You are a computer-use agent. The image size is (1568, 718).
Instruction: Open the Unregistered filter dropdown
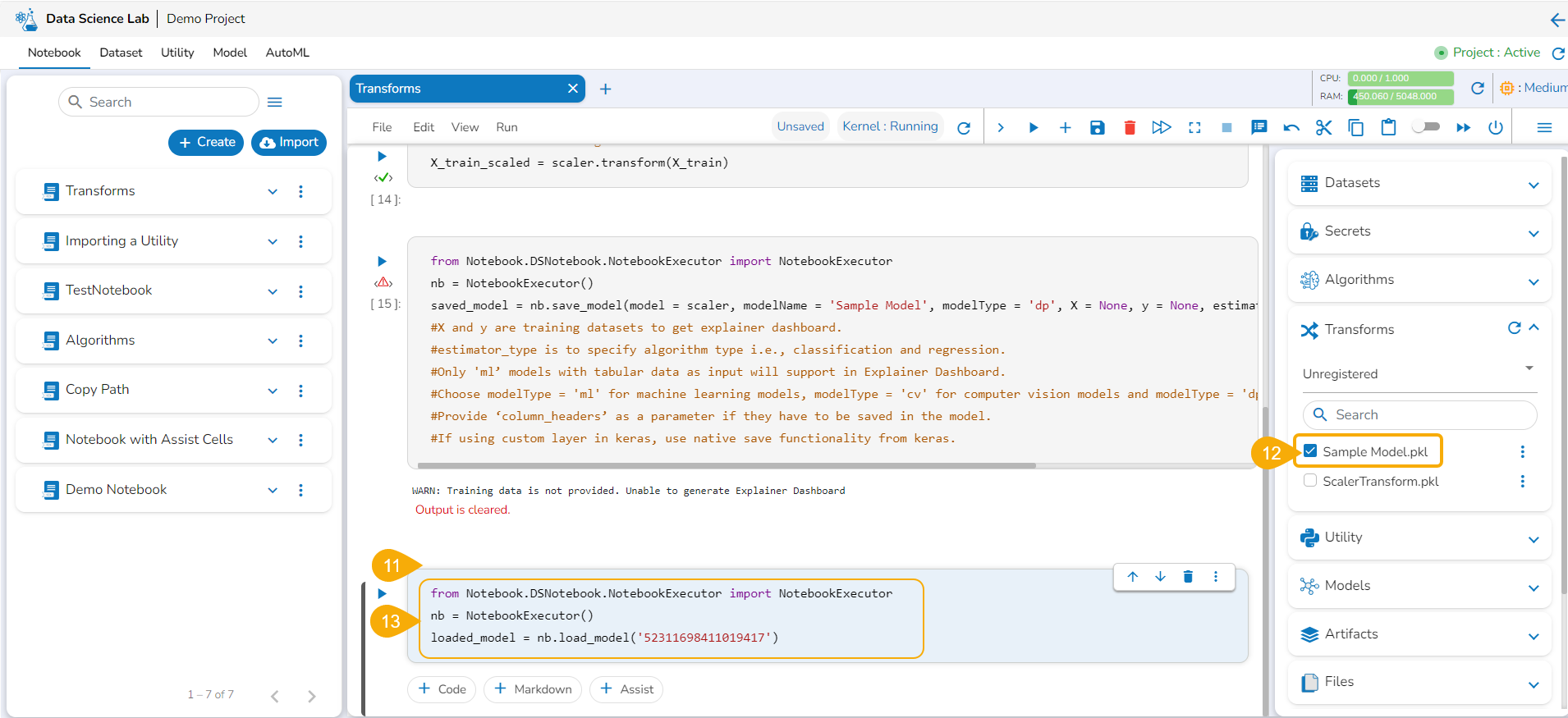pyautogui.click(x=1419, y=373)
